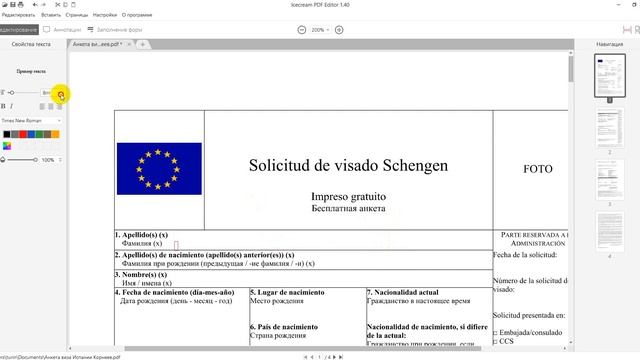Undo the last action
The image size is (640, 360).
35,4
